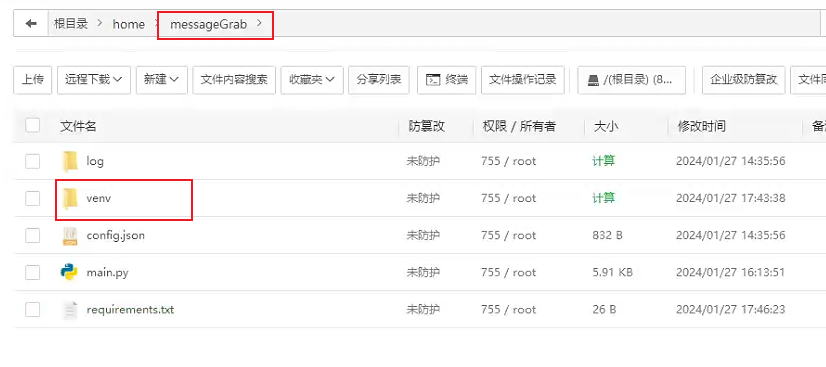Click the disk icon for 根目录
This screenshot has height=367, width=826.
(x=593, y=80)
